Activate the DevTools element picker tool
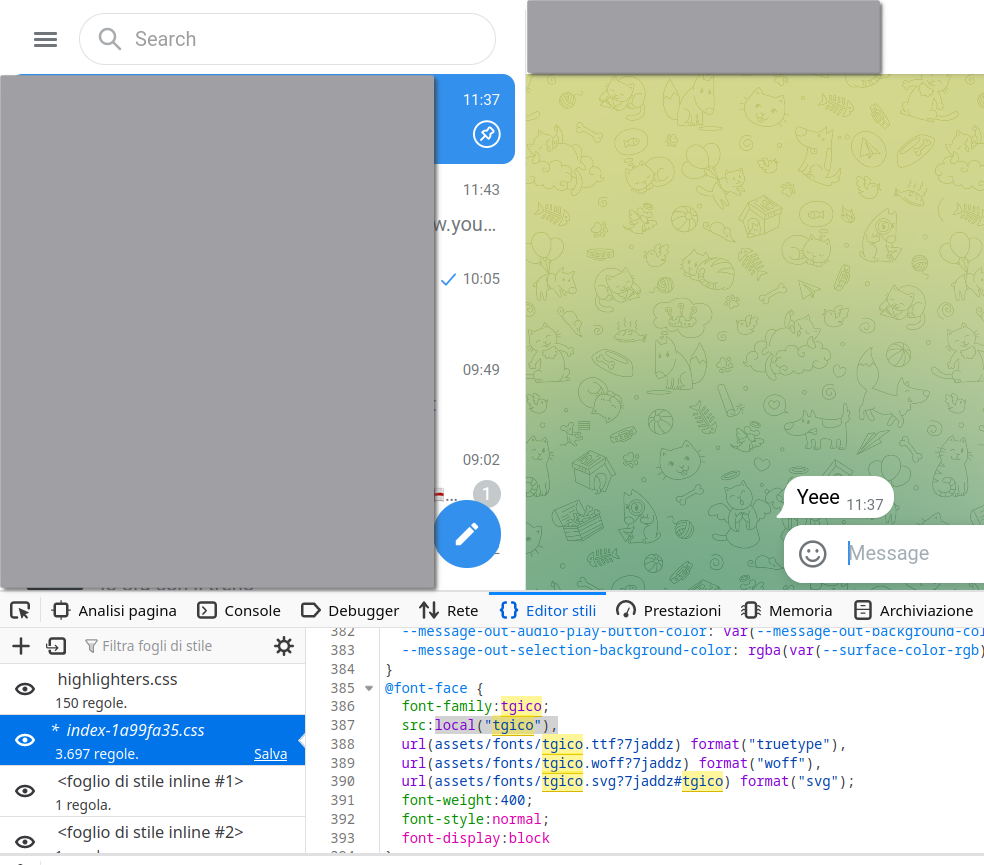The width and height of the screenshot is (984, 865). pyautogui.click(x=19, y=609)
